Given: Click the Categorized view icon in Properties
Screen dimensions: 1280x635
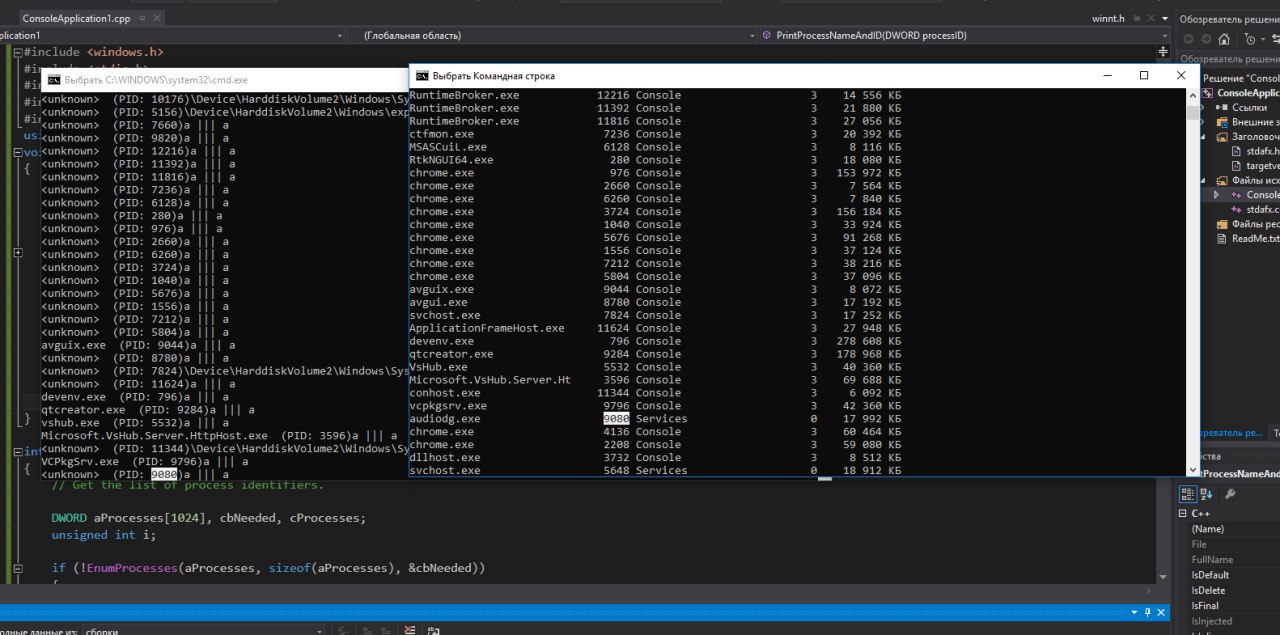Looking at the screenshot, I should (1187, 493).
